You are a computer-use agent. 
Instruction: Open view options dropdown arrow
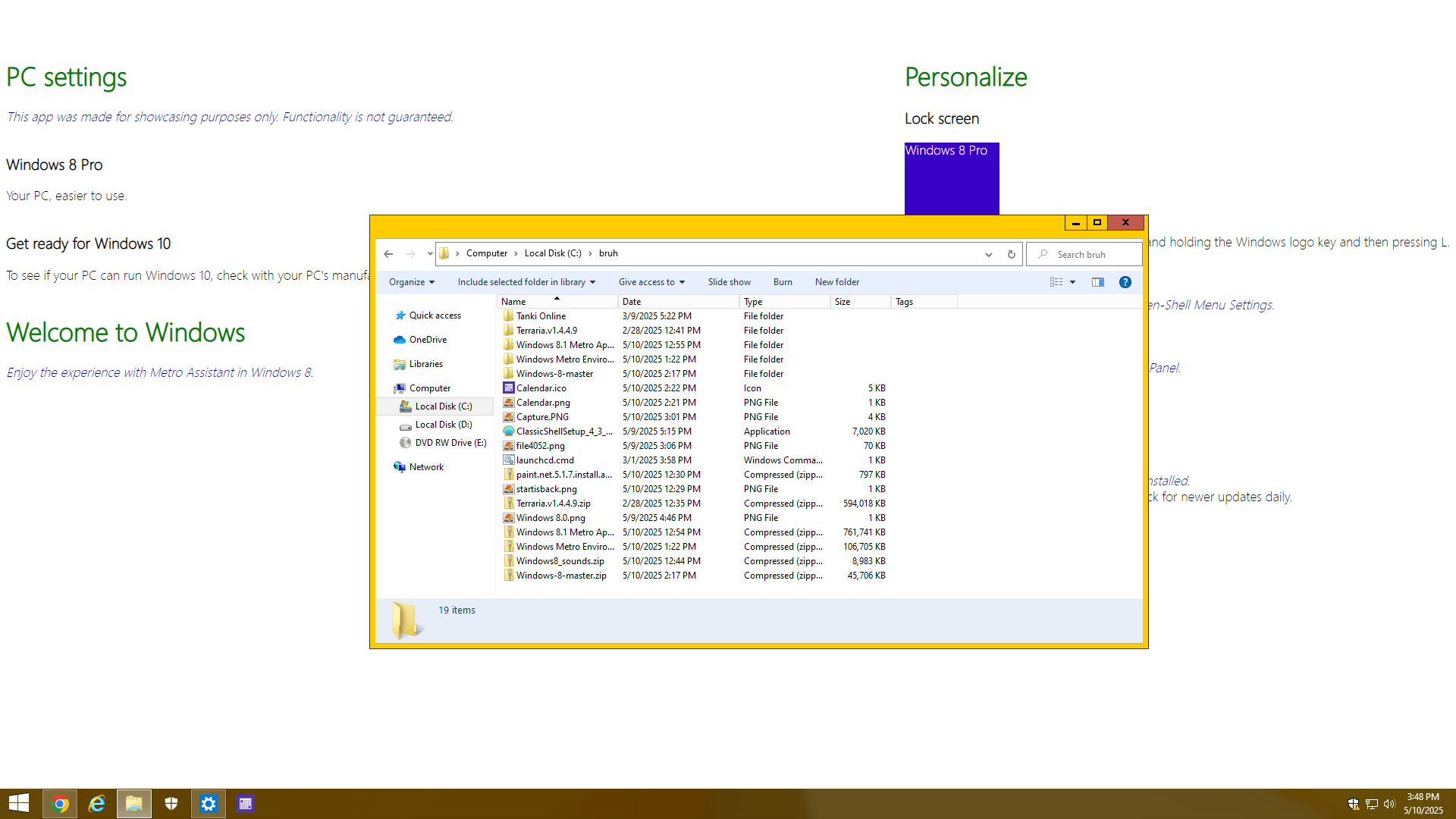point(1072,282)
